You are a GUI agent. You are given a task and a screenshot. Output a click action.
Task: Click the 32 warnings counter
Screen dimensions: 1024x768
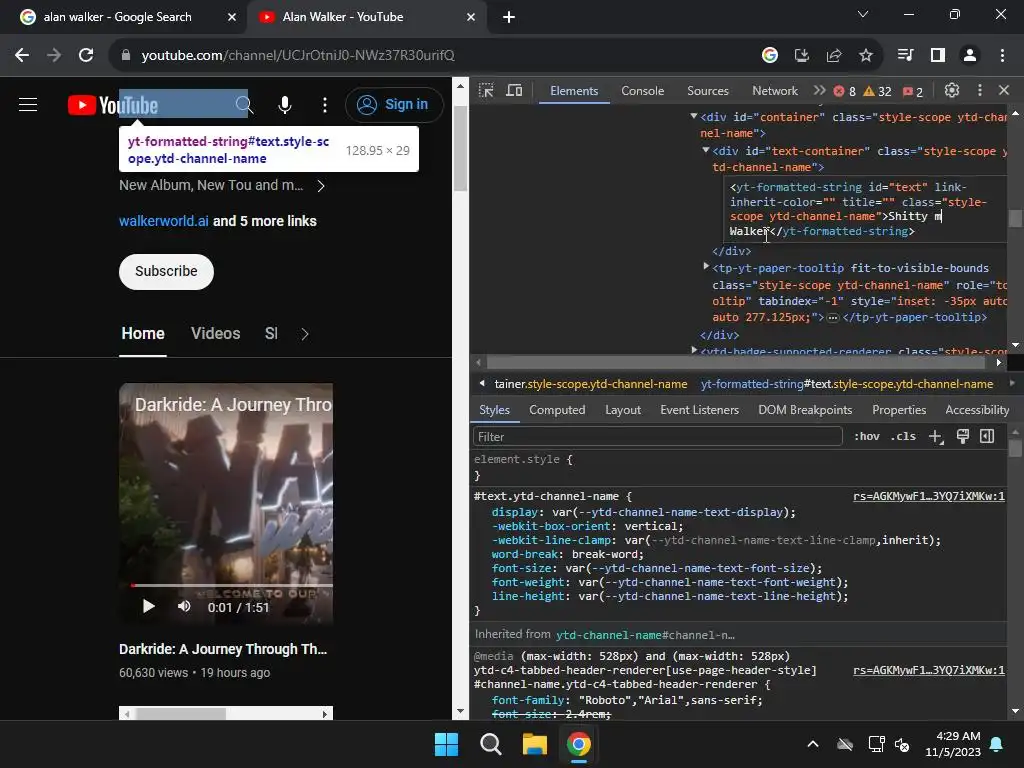coord(877,91)
